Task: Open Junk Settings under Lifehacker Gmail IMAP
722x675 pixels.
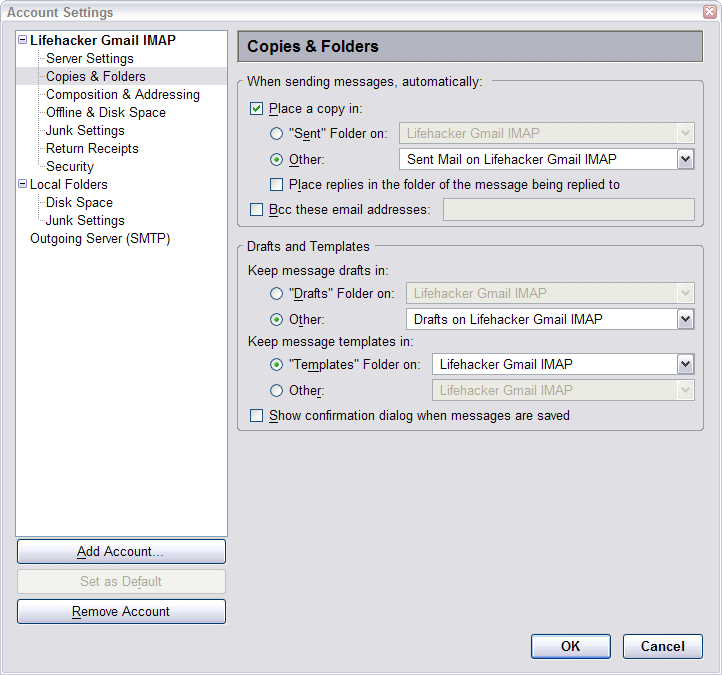Action: [85, 130]
